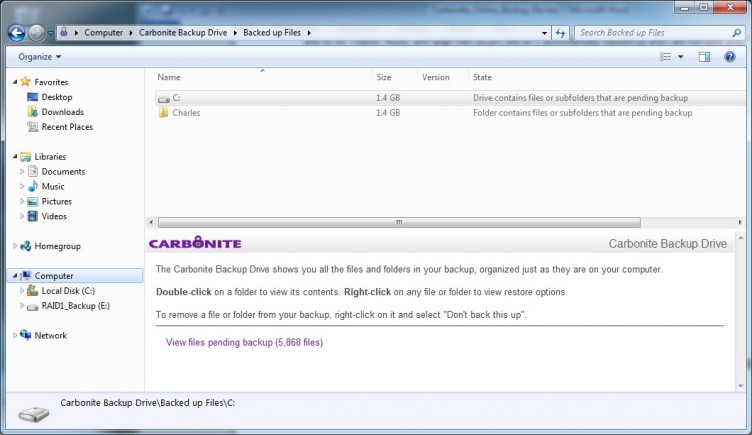Expand arrow after Backed up Files breadcrumb
This screenshot has height=435, width=752.
tap(309, 33)
